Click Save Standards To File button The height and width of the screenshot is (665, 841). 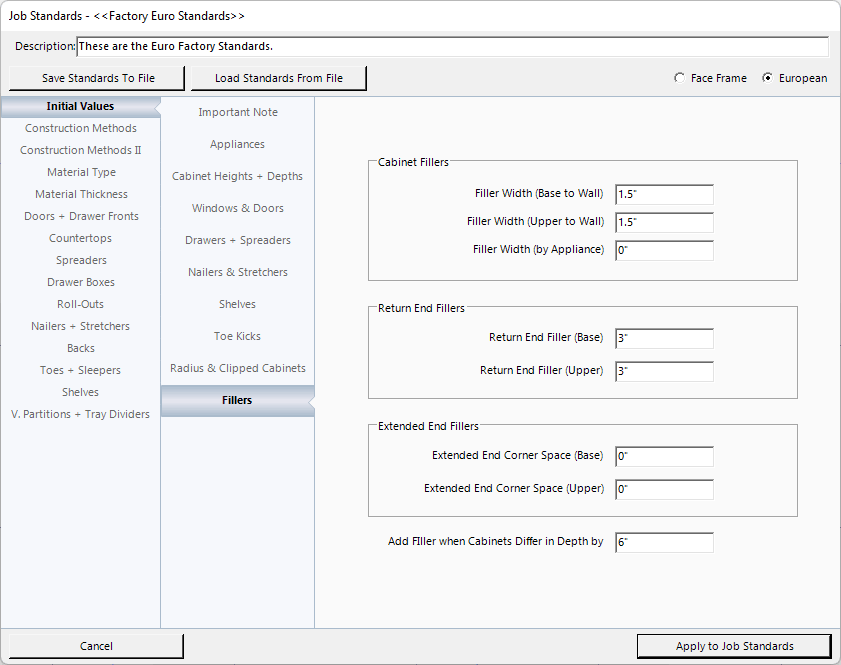(98, 78)
